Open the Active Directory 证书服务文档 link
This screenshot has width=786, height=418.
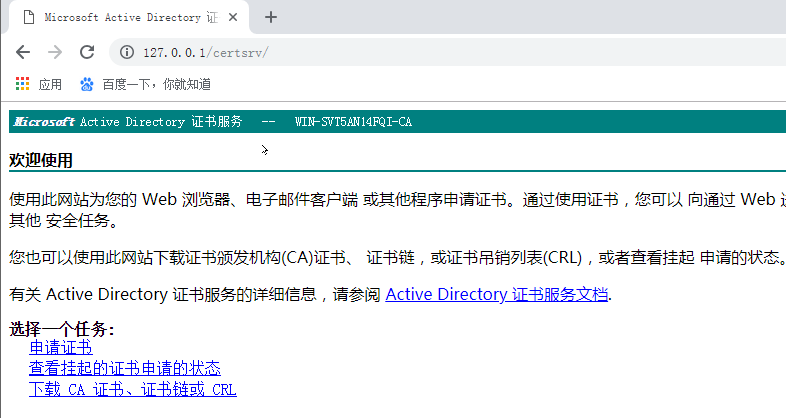tap(496, 294)
